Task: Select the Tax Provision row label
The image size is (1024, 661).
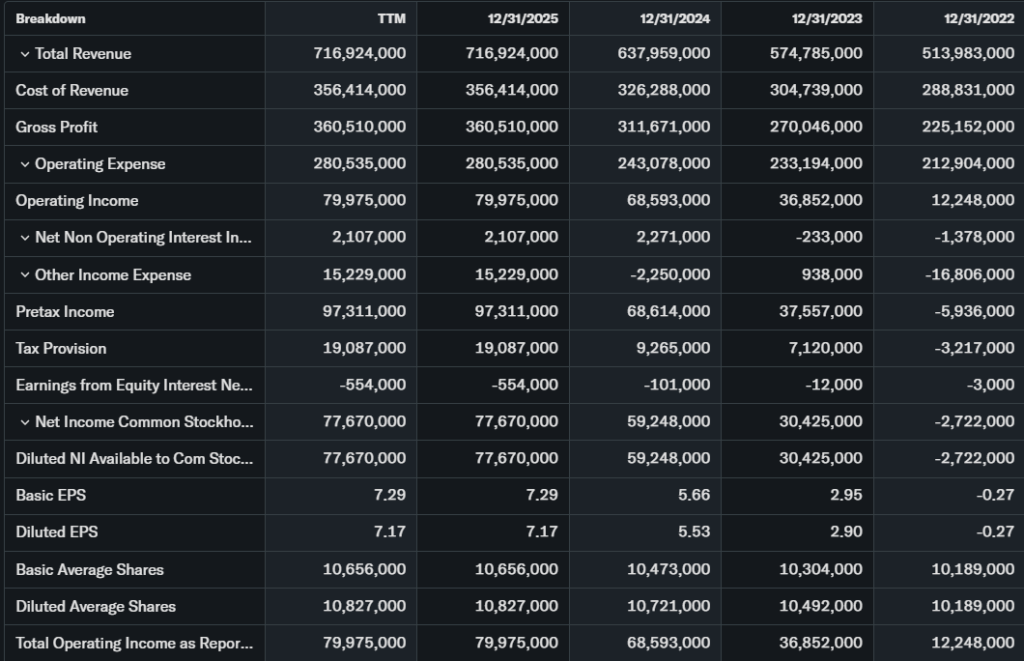Action: pyautogui.click(x=61, y=349)
